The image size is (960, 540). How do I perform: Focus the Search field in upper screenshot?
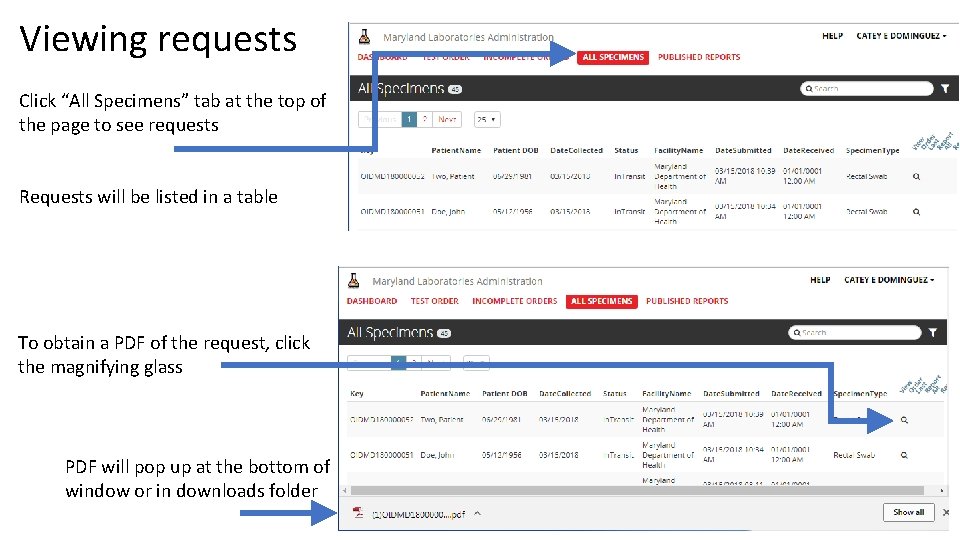[866, 89]
